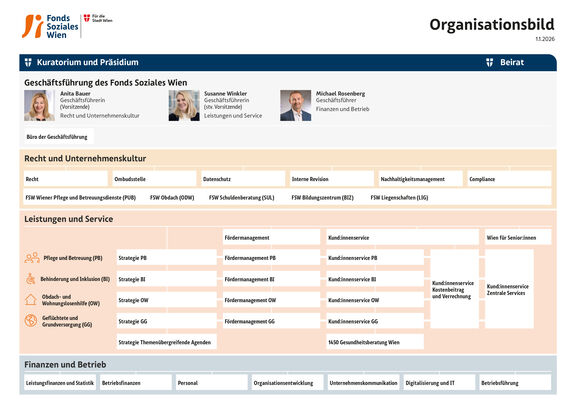The width and height of the screenshot is (576, 407).
Task: Click the Geschäftsführung des Fonds Soziales Wien heading
Action: pyautogui.click(x=106, y=83)
